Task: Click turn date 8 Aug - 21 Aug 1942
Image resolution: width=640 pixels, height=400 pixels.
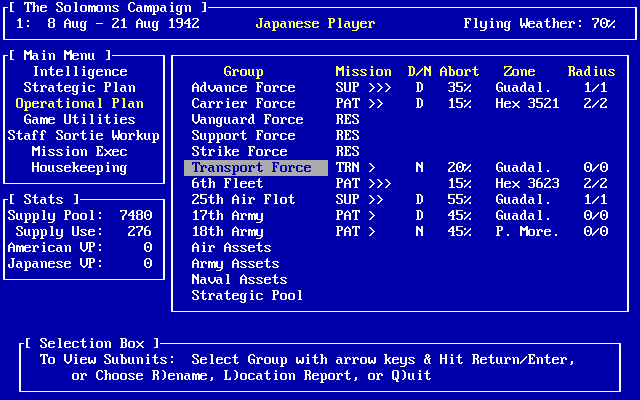Action: tap(123, 24)
